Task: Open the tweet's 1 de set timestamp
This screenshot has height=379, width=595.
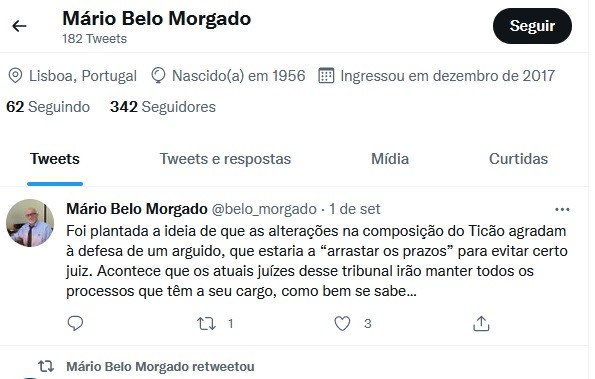Action: click(354, 209)
